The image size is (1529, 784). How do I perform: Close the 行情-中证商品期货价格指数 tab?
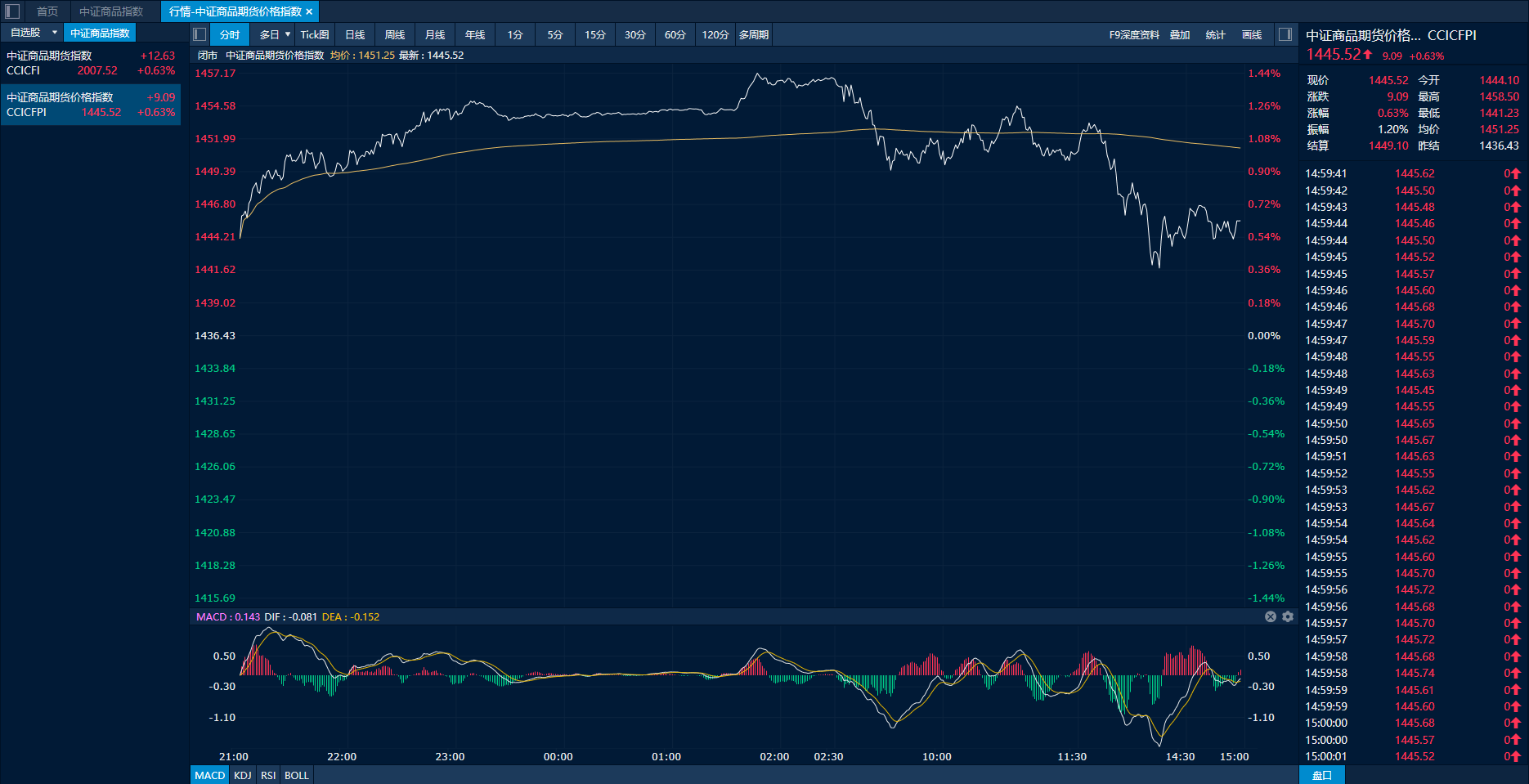[309, 11]
